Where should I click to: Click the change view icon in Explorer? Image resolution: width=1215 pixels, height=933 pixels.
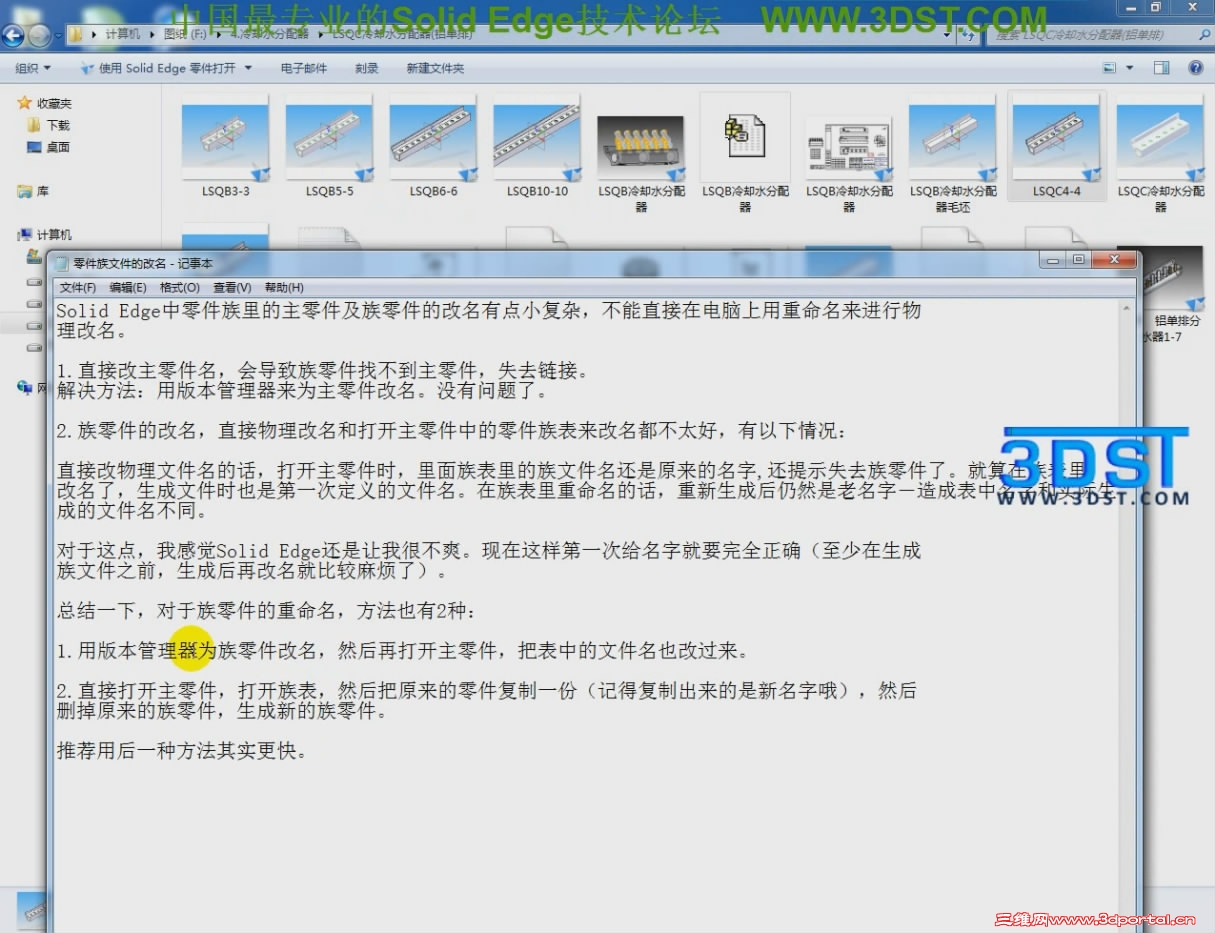tap(1109, 68)
